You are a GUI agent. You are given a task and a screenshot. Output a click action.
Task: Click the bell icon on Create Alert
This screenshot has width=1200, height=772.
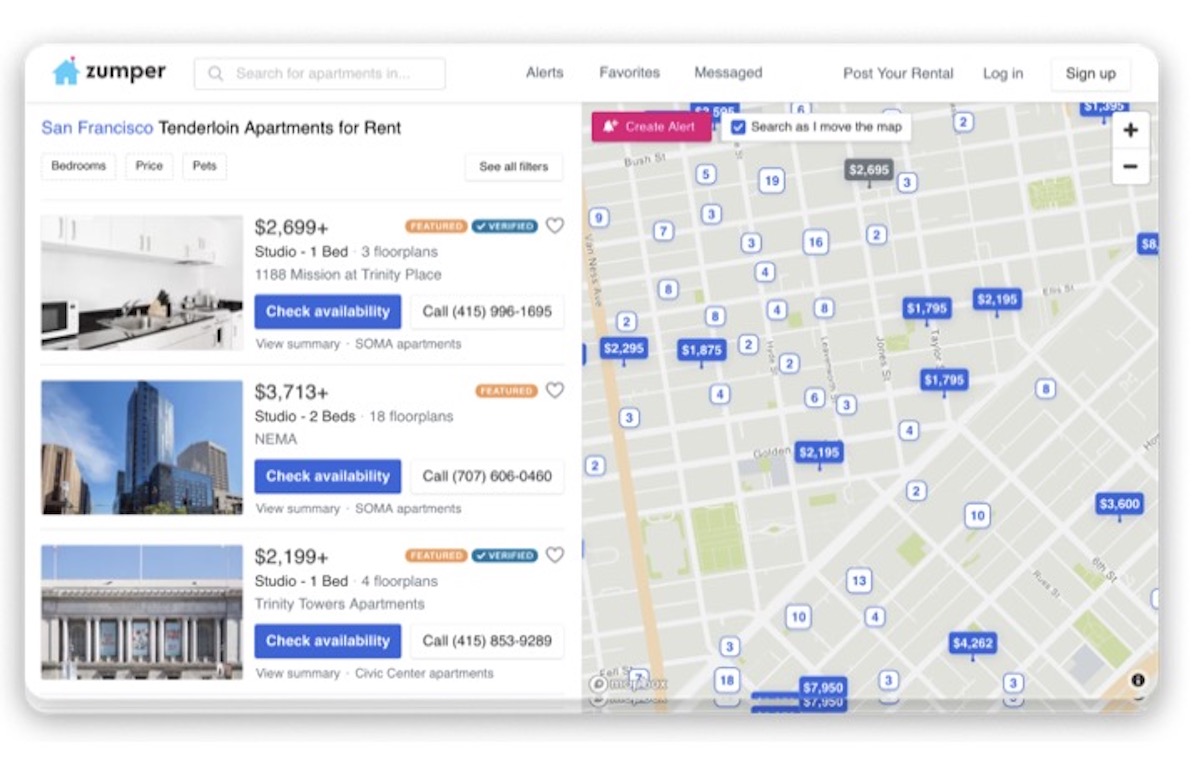608,126
